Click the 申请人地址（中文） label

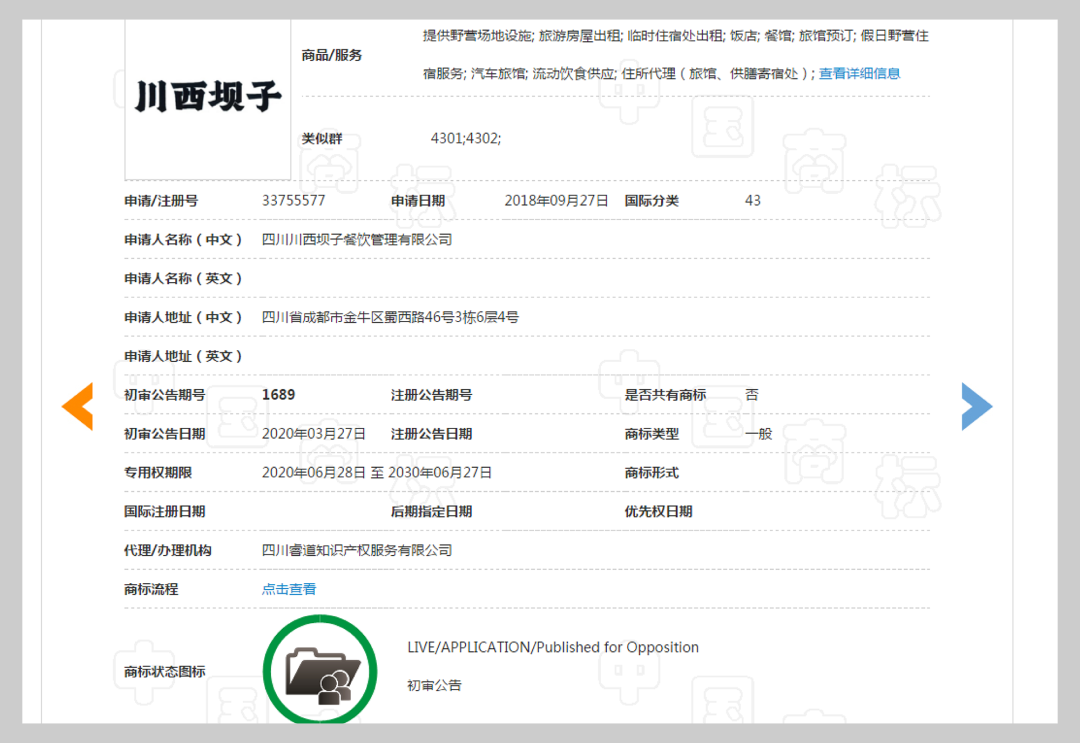[183, 317]
